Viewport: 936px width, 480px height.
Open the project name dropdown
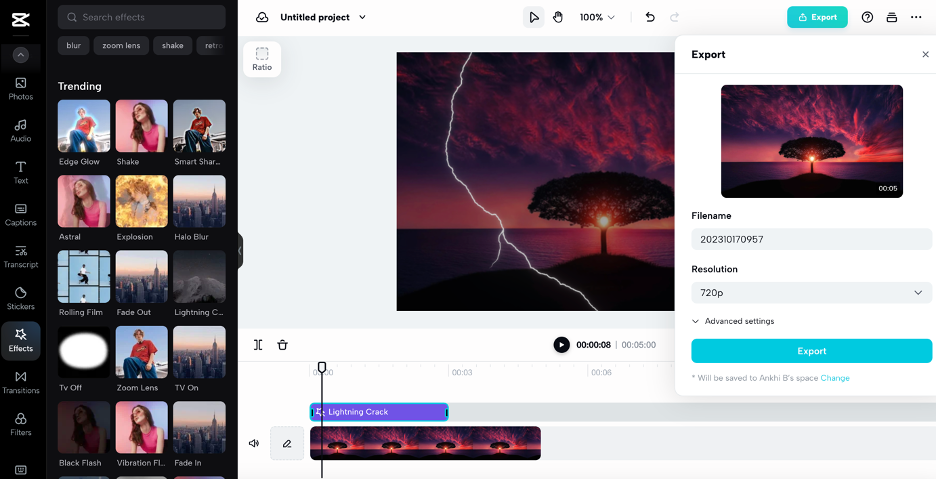coord(362,17)
